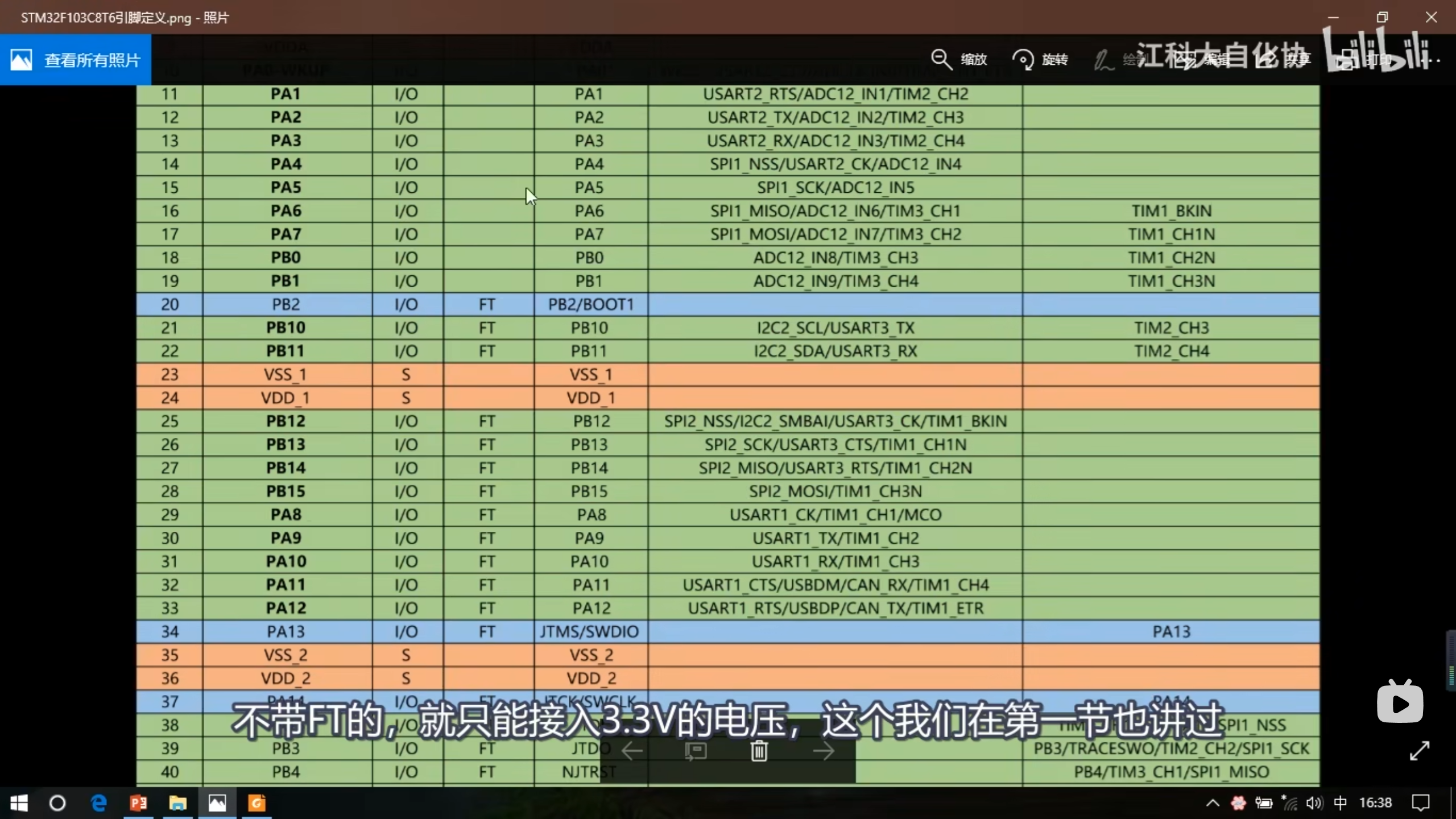This screenshot has height=819, width=1456.
Task: Toggle Chinese input method indicator 中
Action: point(1340,803)
